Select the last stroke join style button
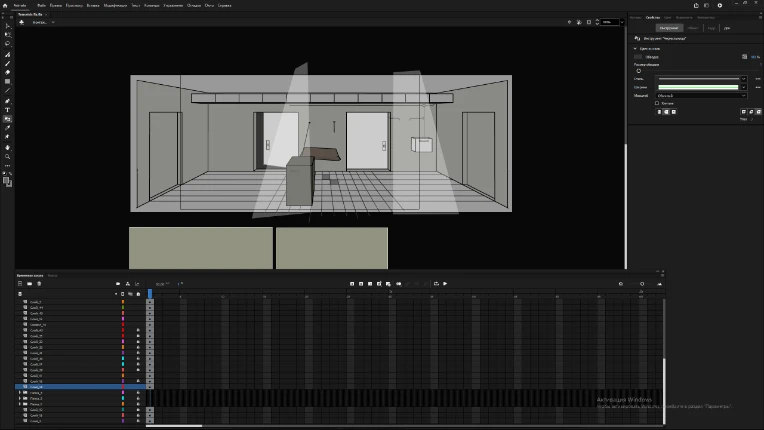The width and height of the screenshot is (764, 430). (759, 112)
